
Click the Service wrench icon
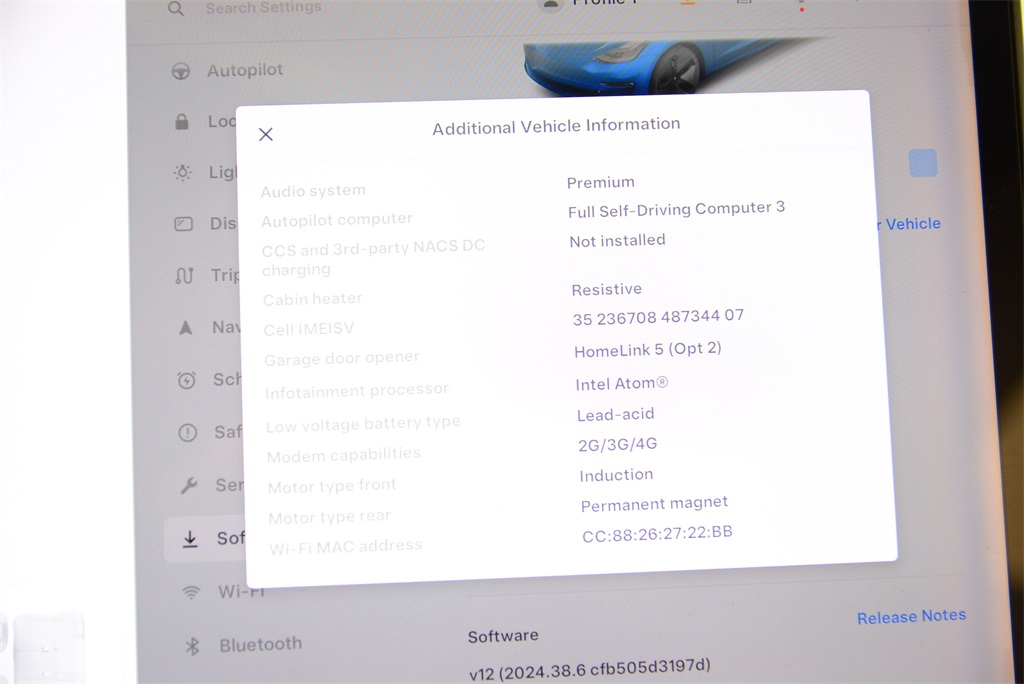click(x=189, y=485)
